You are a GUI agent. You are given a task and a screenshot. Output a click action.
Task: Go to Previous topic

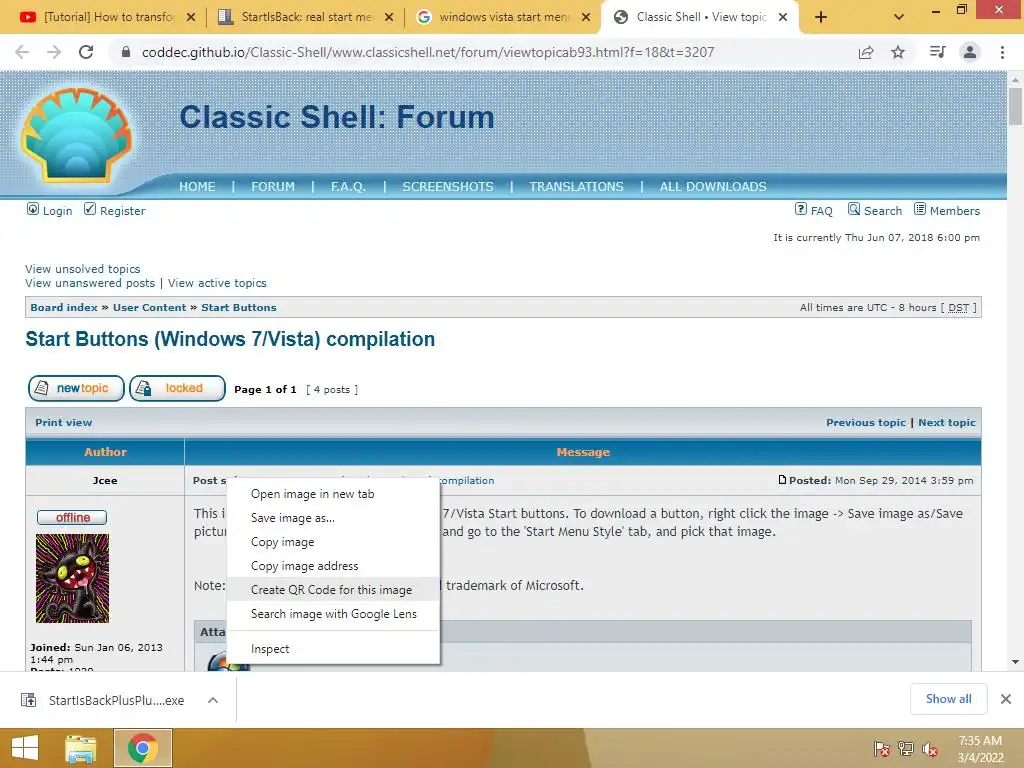tap(866, 423)
